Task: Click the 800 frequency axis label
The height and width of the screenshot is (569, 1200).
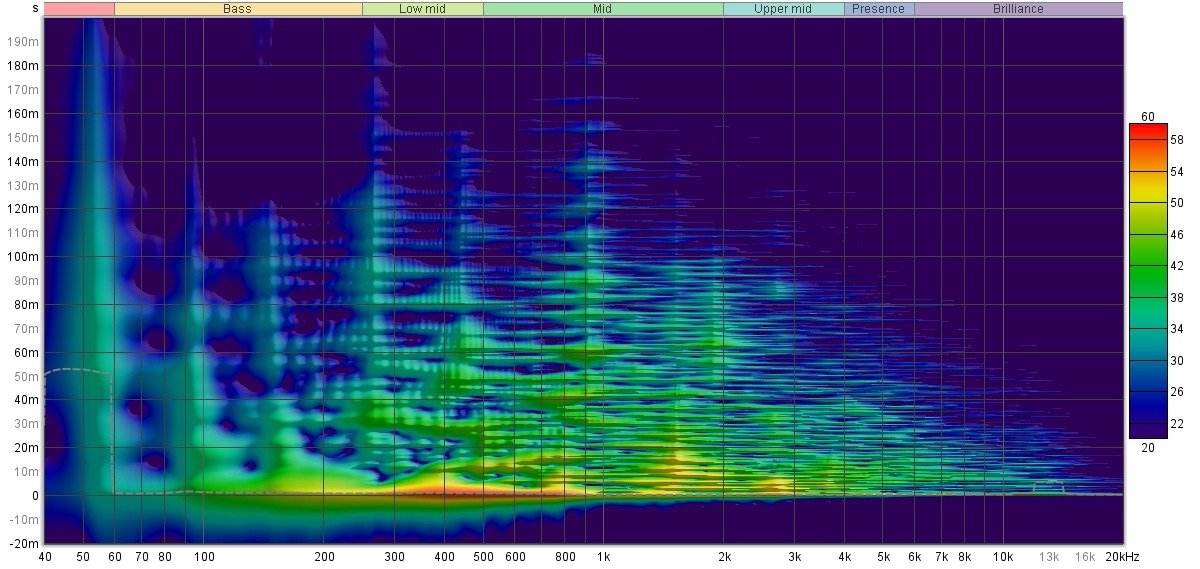Action: coord(565,557)
